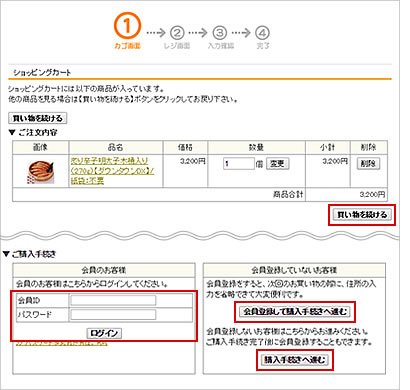Focus the 会員ID input field

click(x=113, y=300)
